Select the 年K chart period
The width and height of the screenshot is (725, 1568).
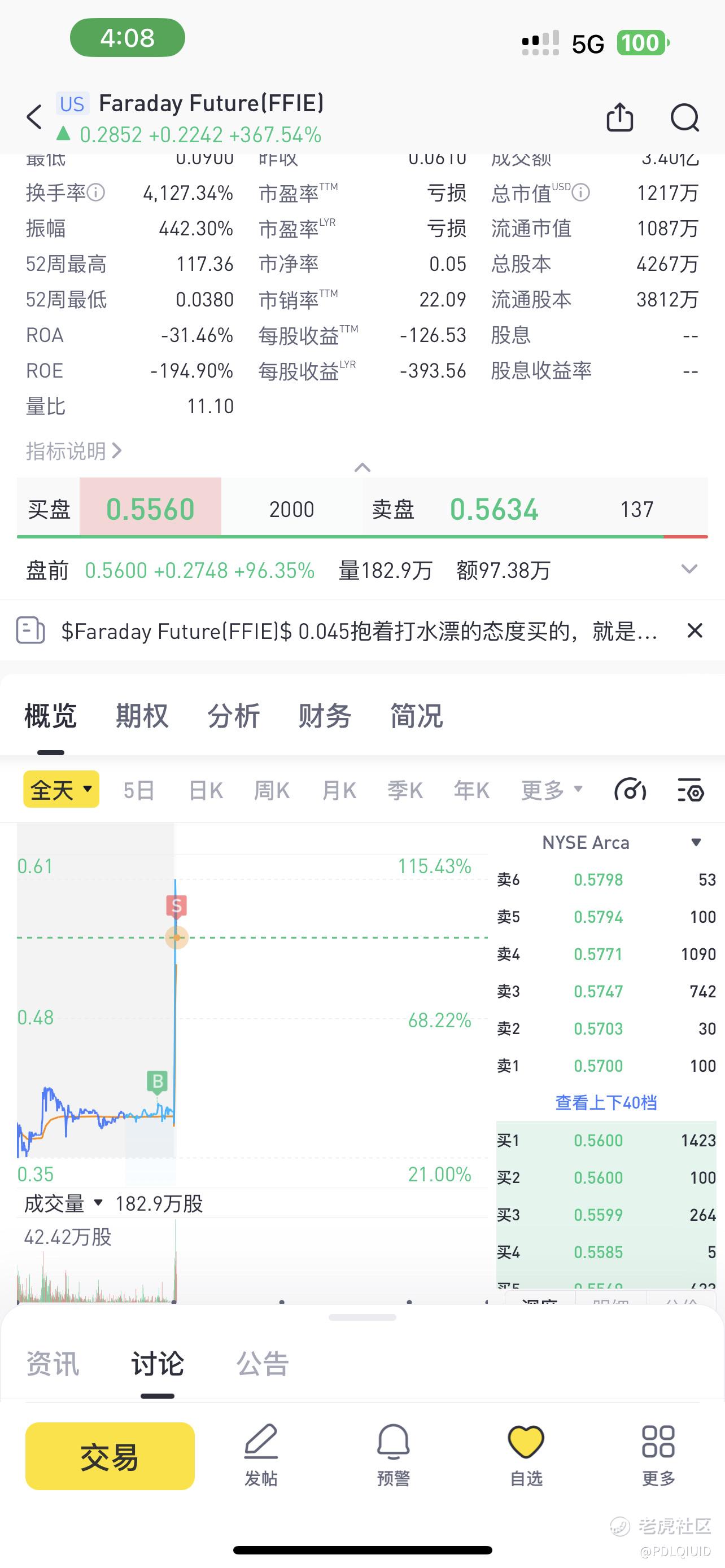click(471, 790)
